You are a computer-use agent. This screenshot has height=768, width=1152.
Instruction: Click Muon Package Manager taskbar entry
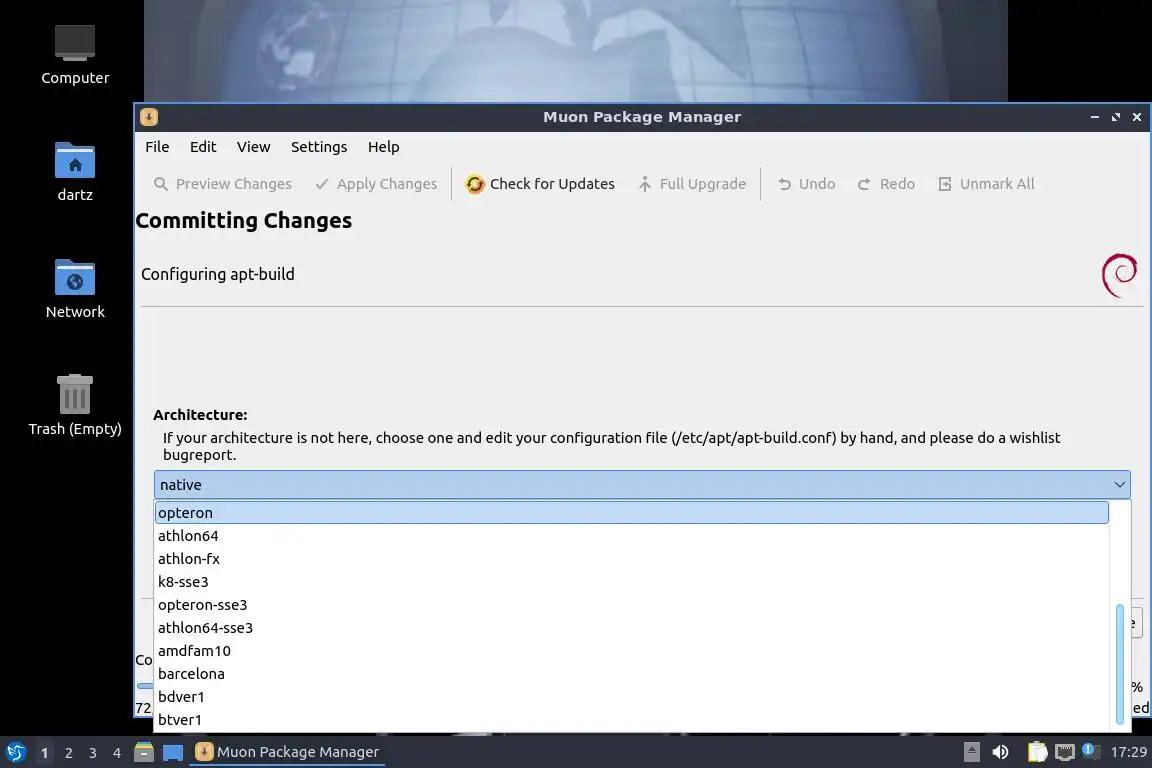click(287, 752)
